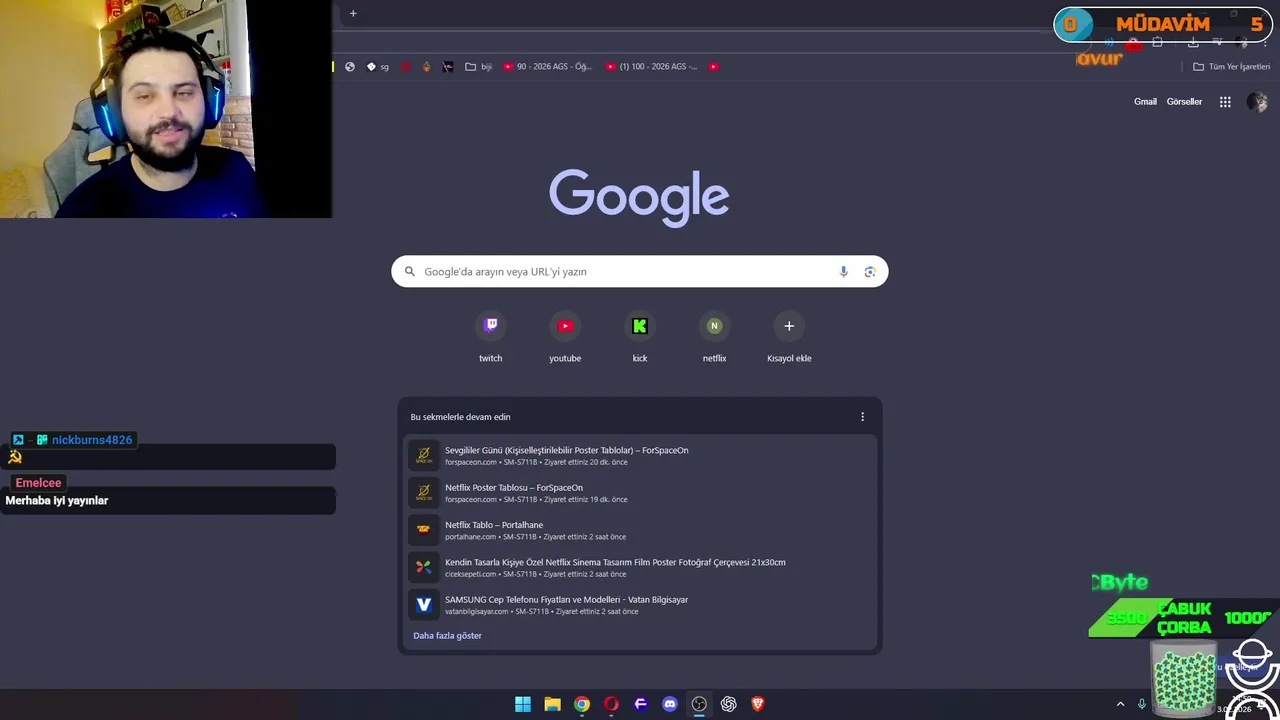This screenshot has width=1280, height=720.
Task: Start voice search with microphone icon
Action: tap(843, 272)
